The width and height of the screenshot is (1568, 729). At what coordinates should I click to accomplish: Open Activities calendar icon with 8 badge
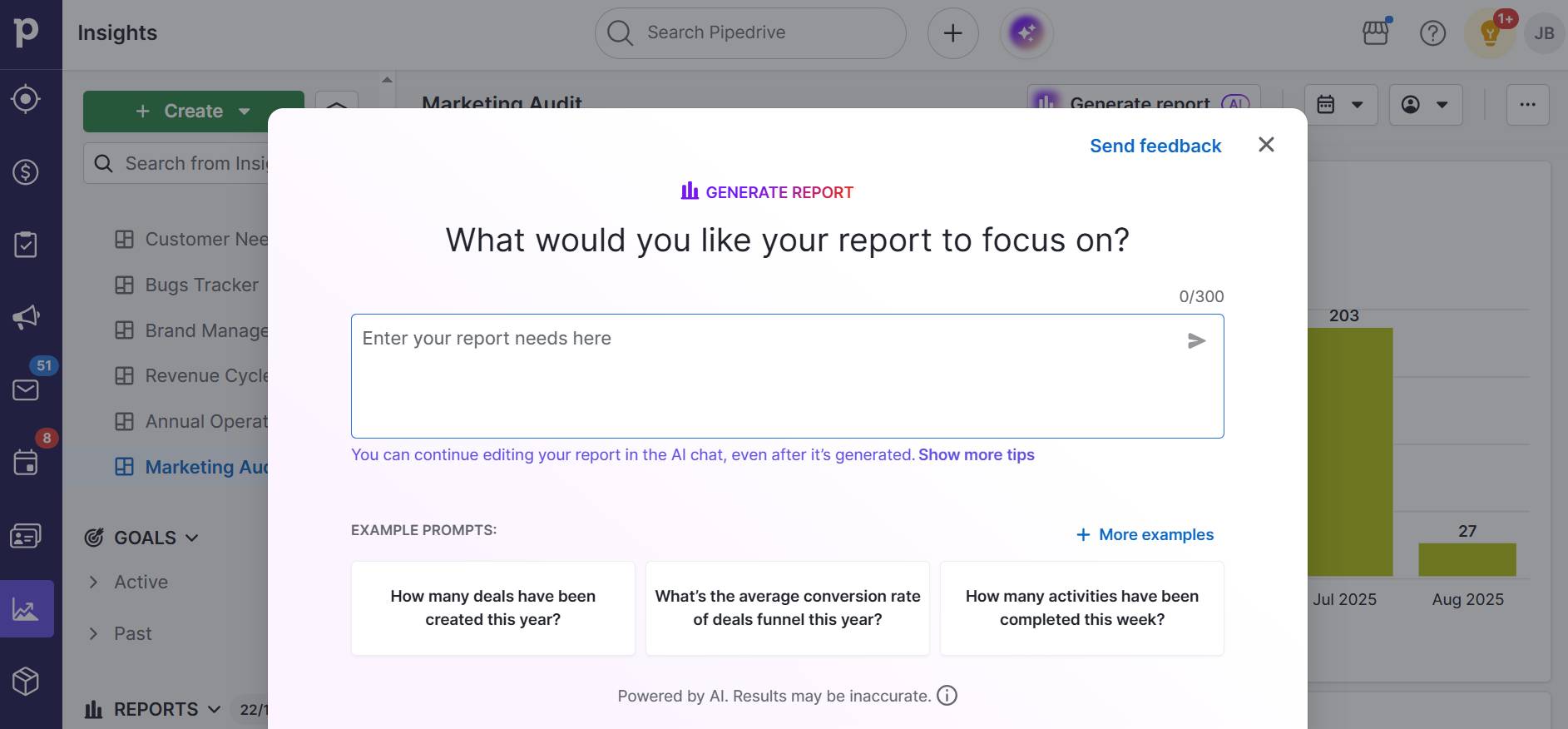pyautogui.click(x=26, y=463)
